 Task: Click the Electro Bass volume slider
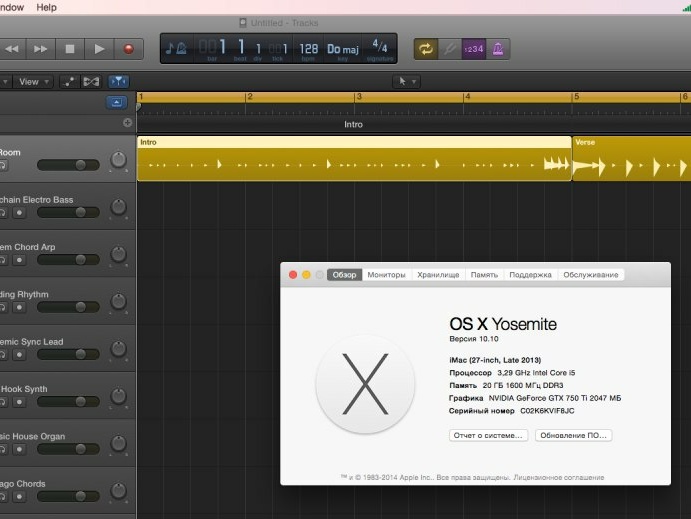click(68, 212)
